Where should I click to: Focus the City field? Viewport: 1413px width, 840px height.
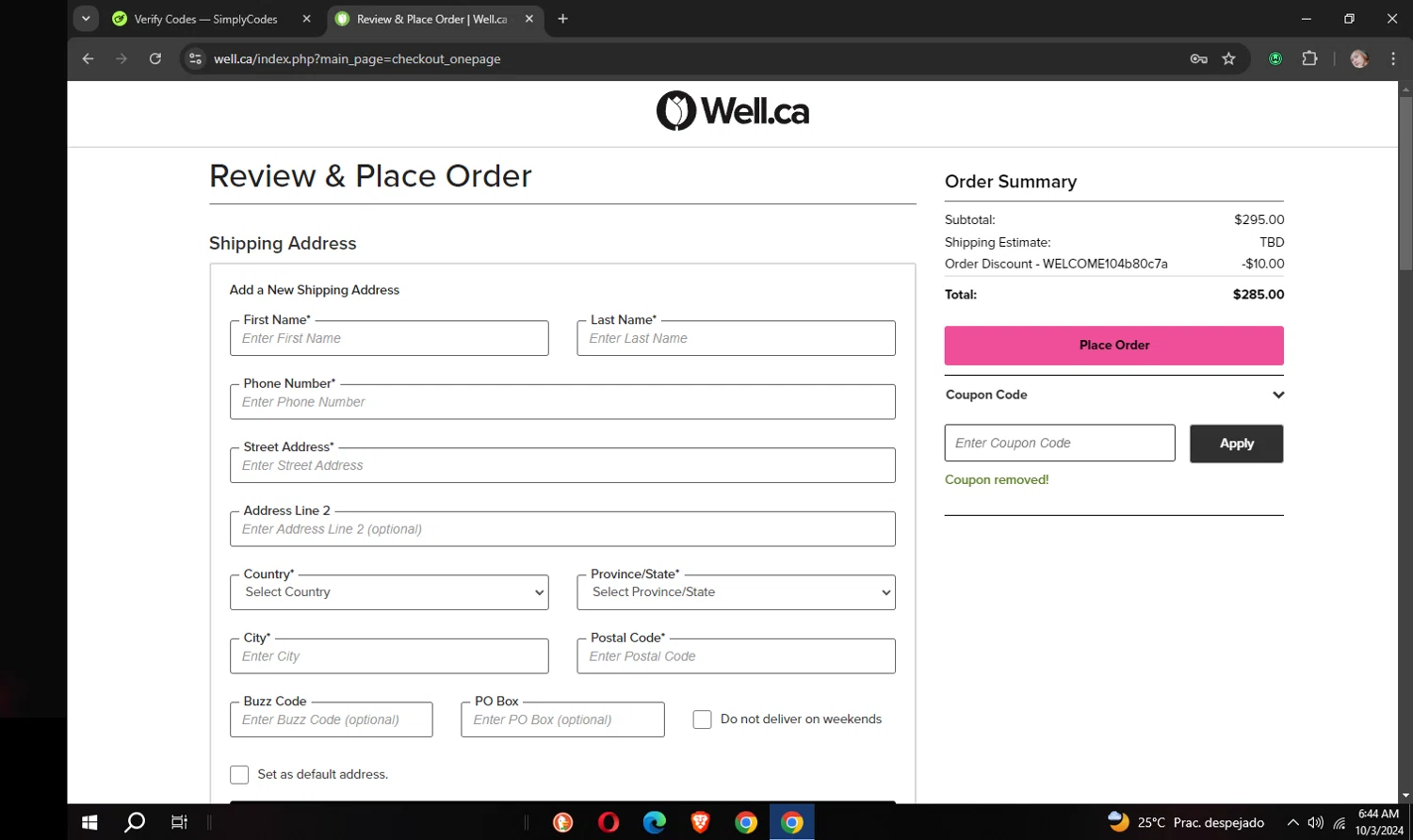coord(389,656)
